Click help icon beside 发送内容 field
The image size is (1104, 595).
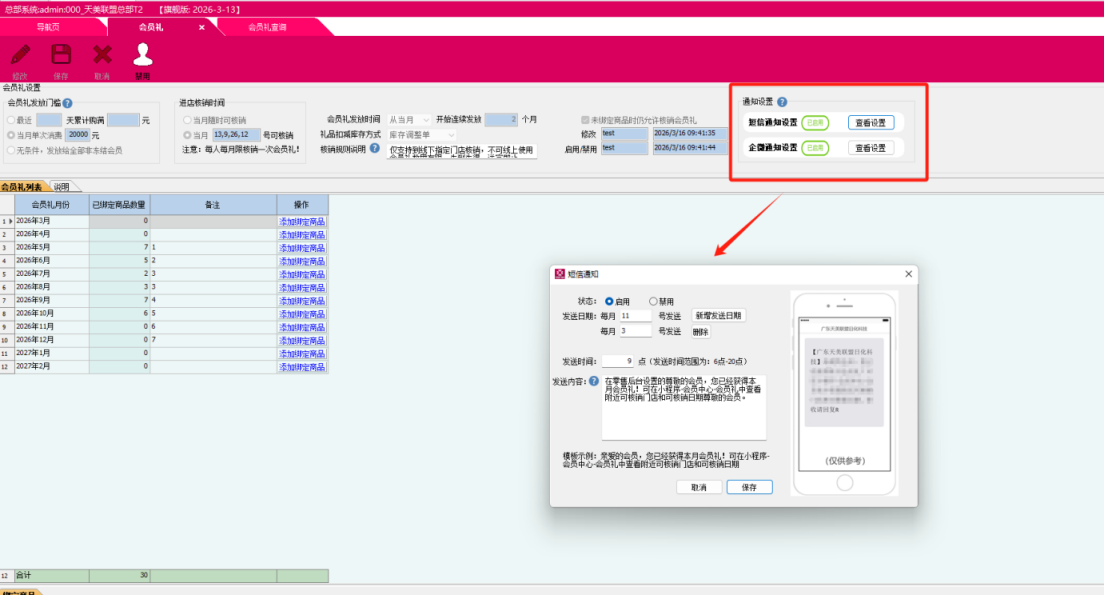click(x=594, y=380)
